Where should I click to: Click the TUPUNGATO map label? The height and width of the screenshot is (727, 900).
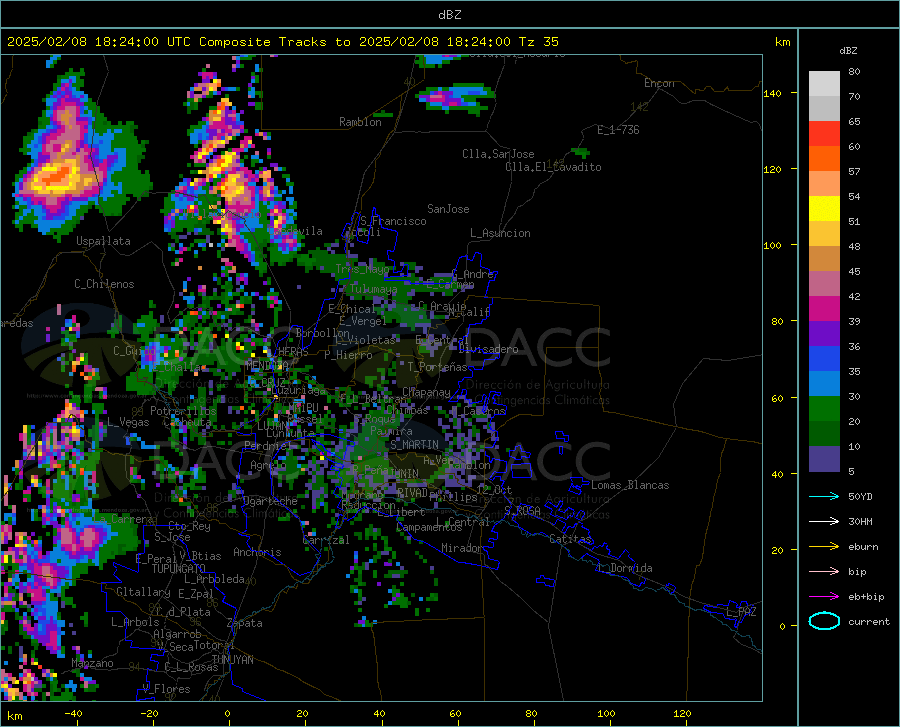tap(179, 569)
